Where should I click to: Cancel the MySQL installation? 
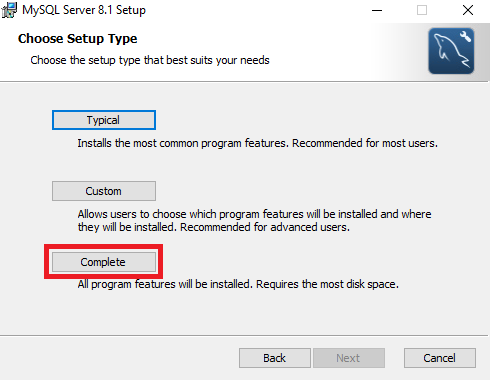coord(440,358)
